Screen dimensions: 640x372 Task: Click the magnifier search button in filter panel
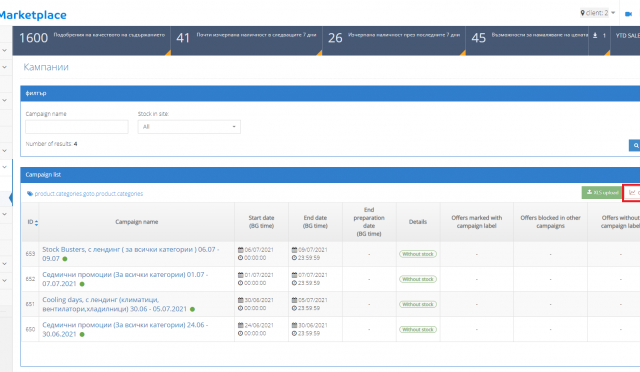[635, 145]
